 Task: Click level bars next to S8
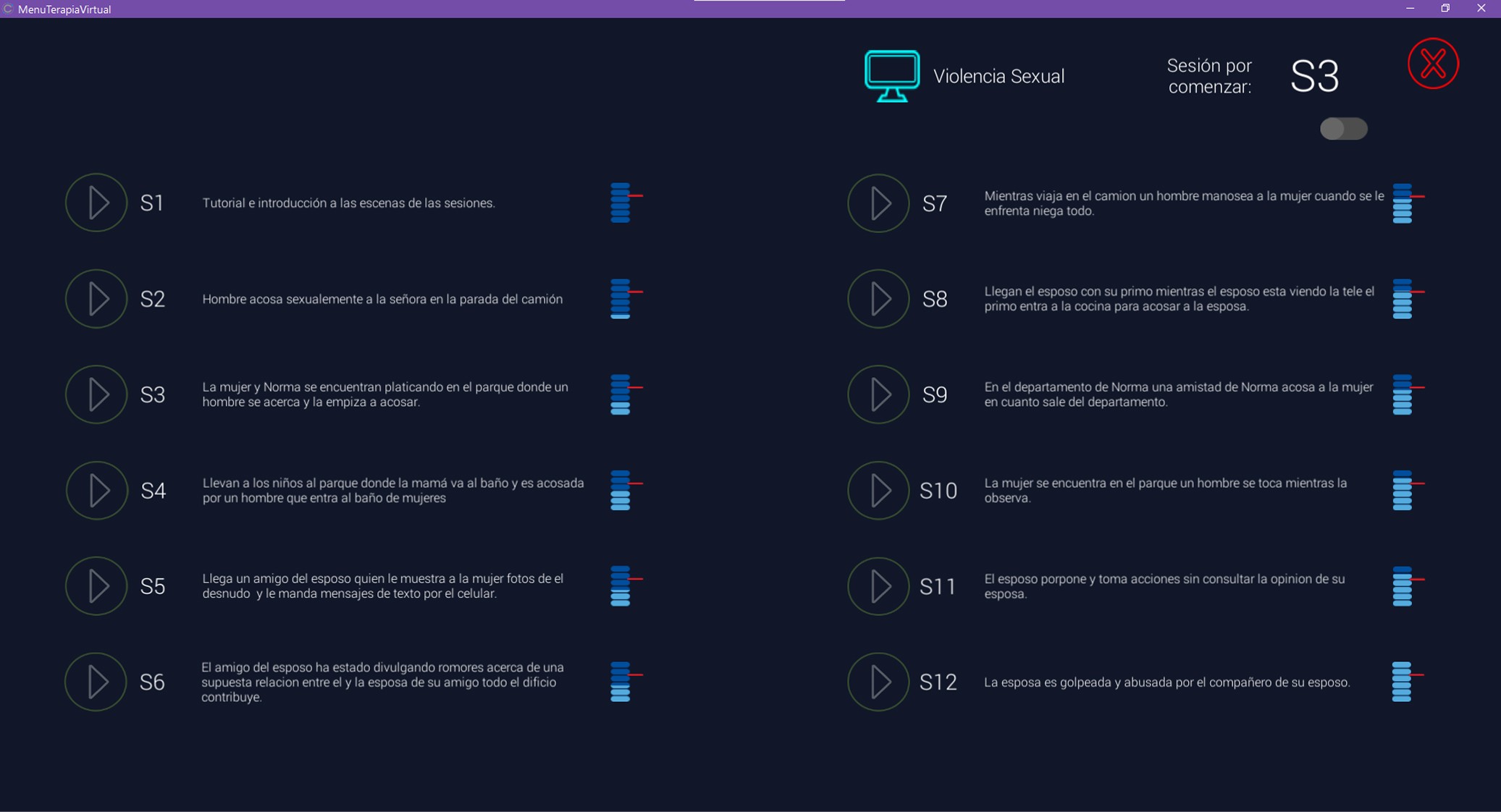[x=1403, y=299]
